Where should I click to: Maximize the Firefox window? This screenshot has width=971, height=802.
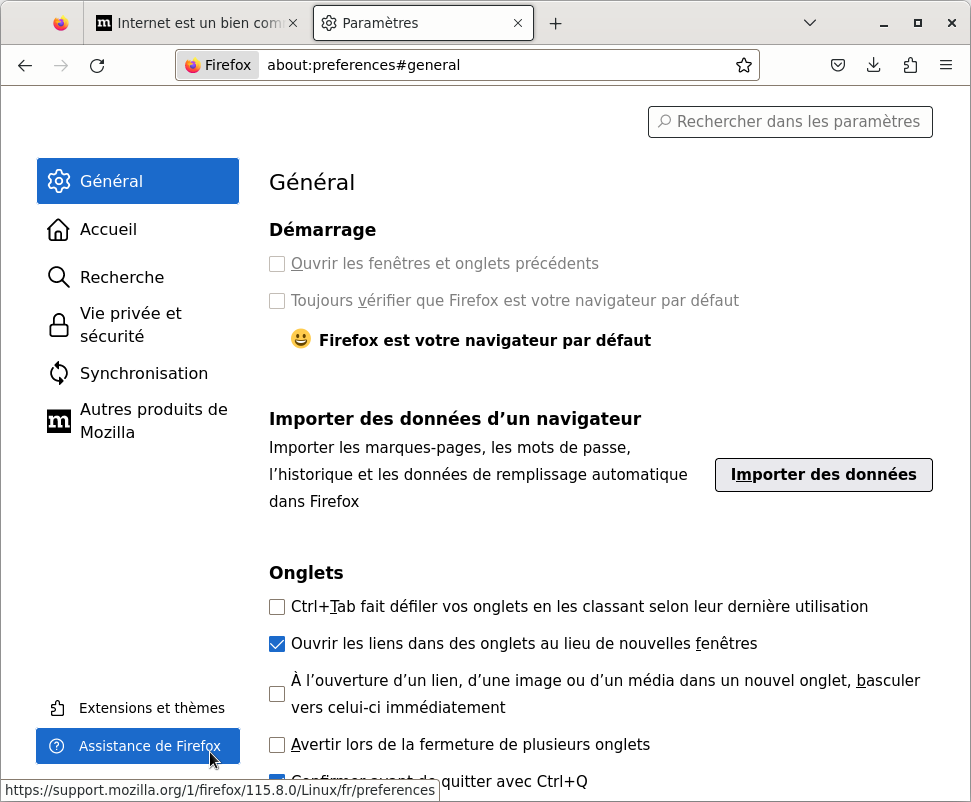pos(918,24)
